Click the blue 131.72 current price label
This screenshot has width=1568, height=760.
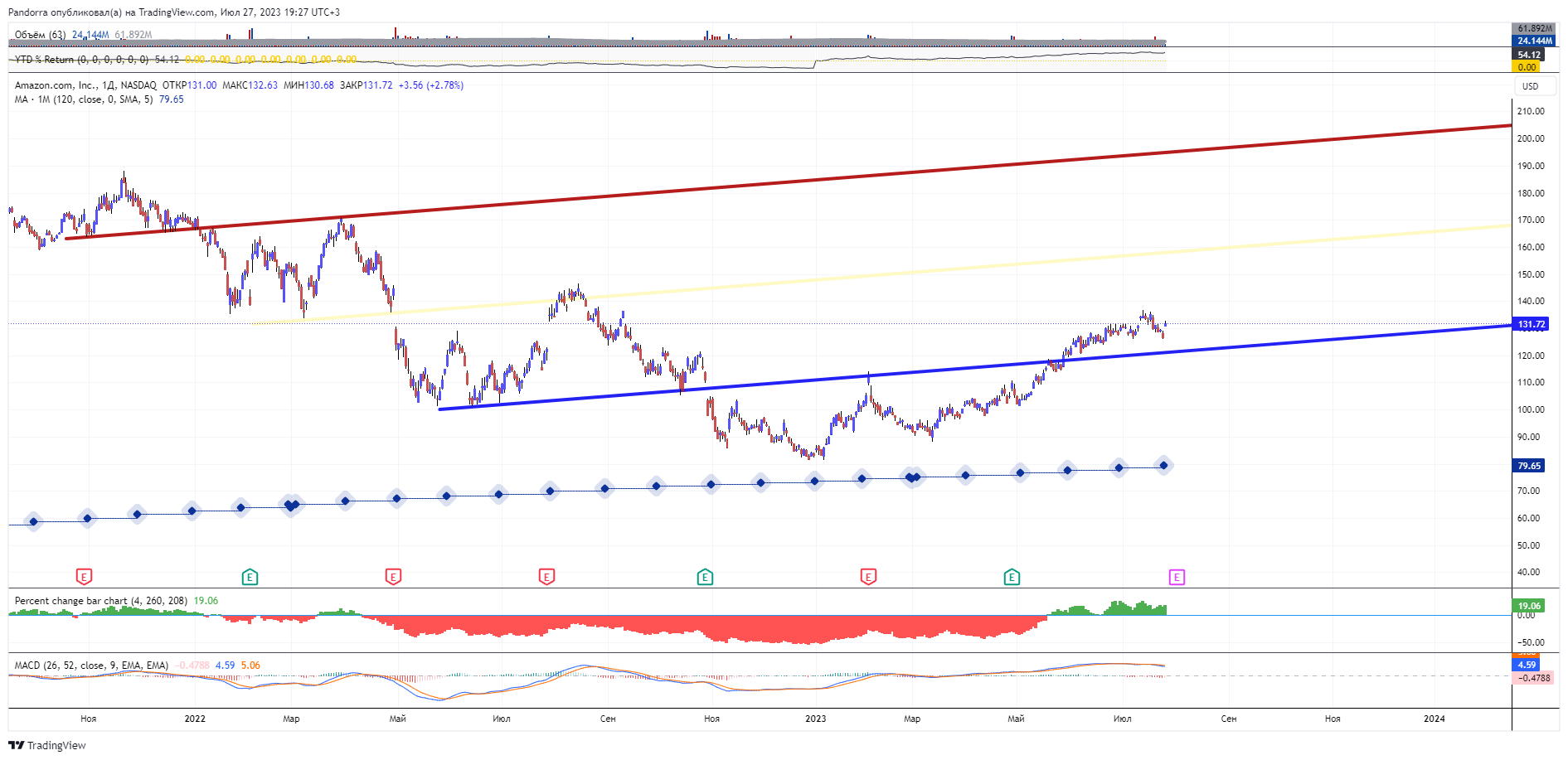[1531, 324]
